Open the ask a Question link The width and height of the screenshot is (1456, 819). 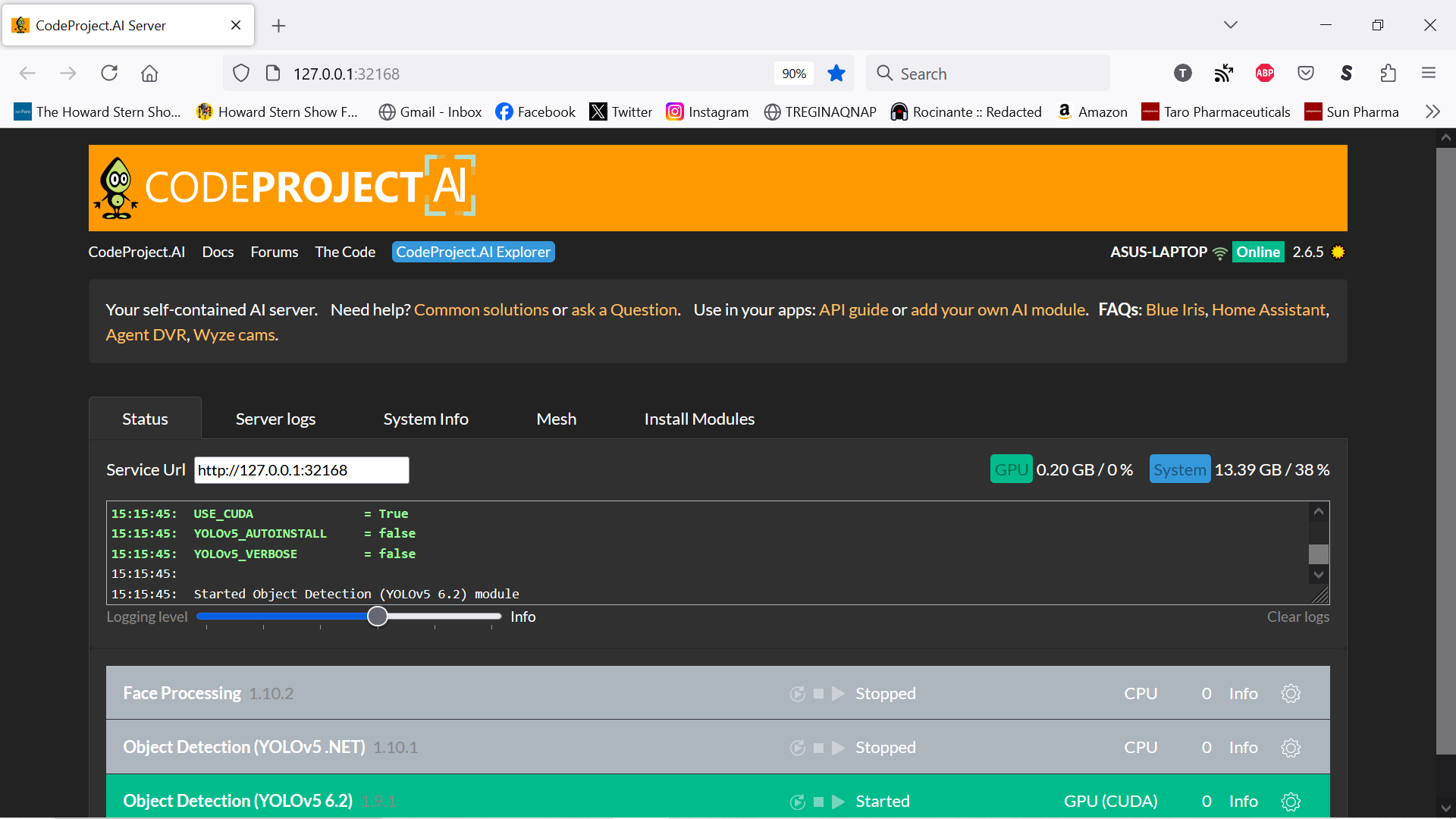[x=624, y=309]
